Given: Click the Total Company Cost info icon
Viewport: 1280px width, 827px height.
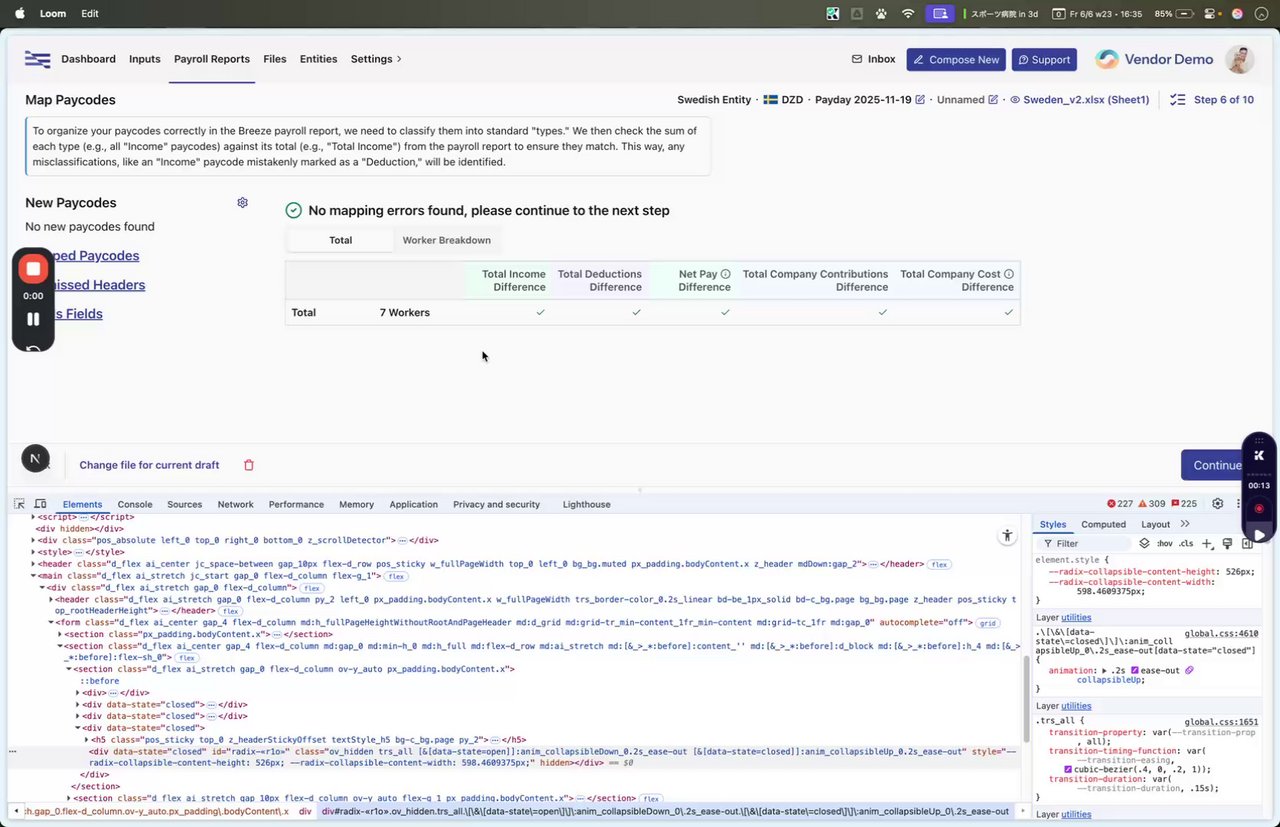Looking at the screenshot, I should pyautogui.click(x=1009, y=274).
